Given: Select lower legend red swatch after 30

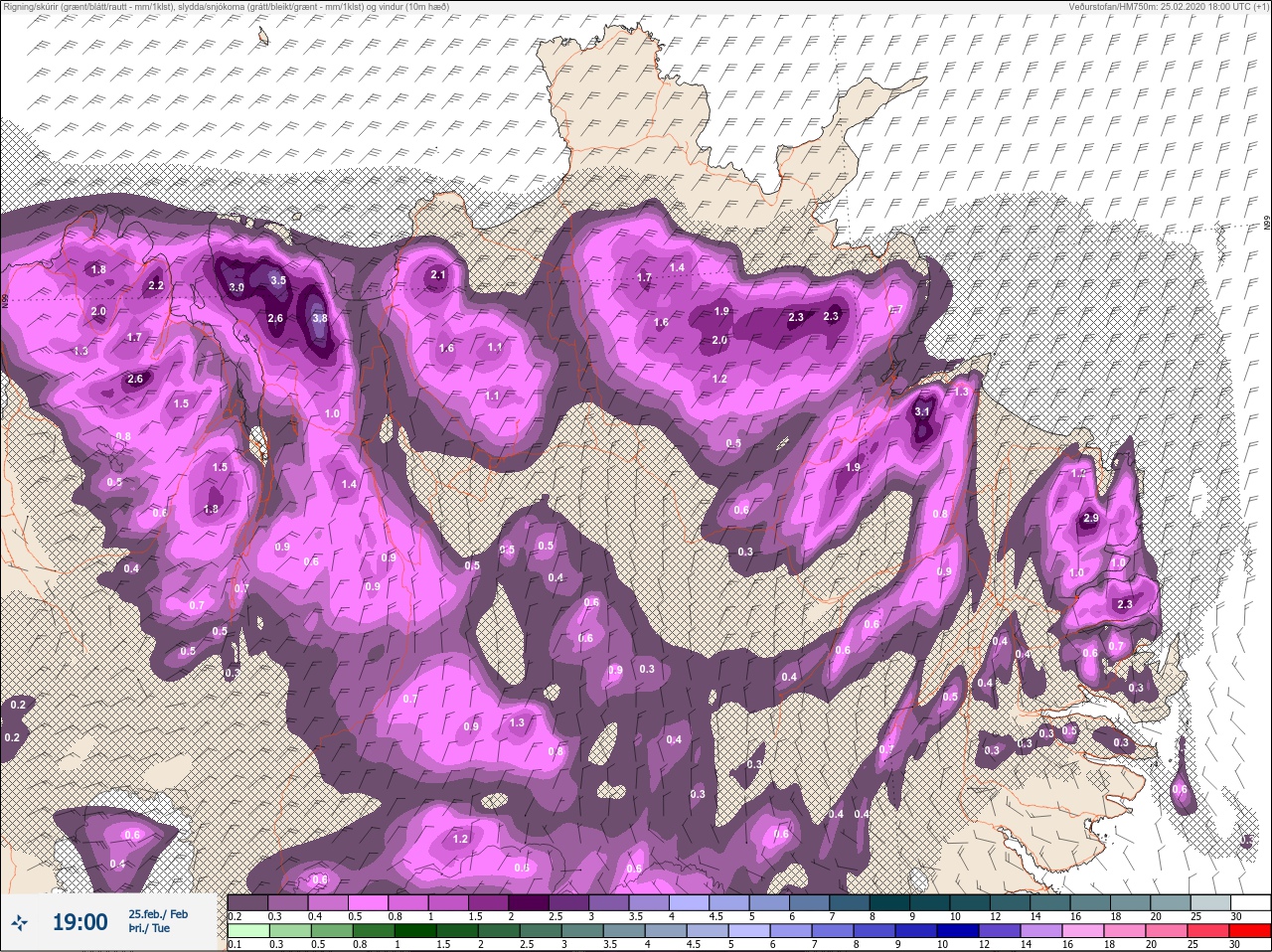Looking at the screenshot, I should point(1251,931).
